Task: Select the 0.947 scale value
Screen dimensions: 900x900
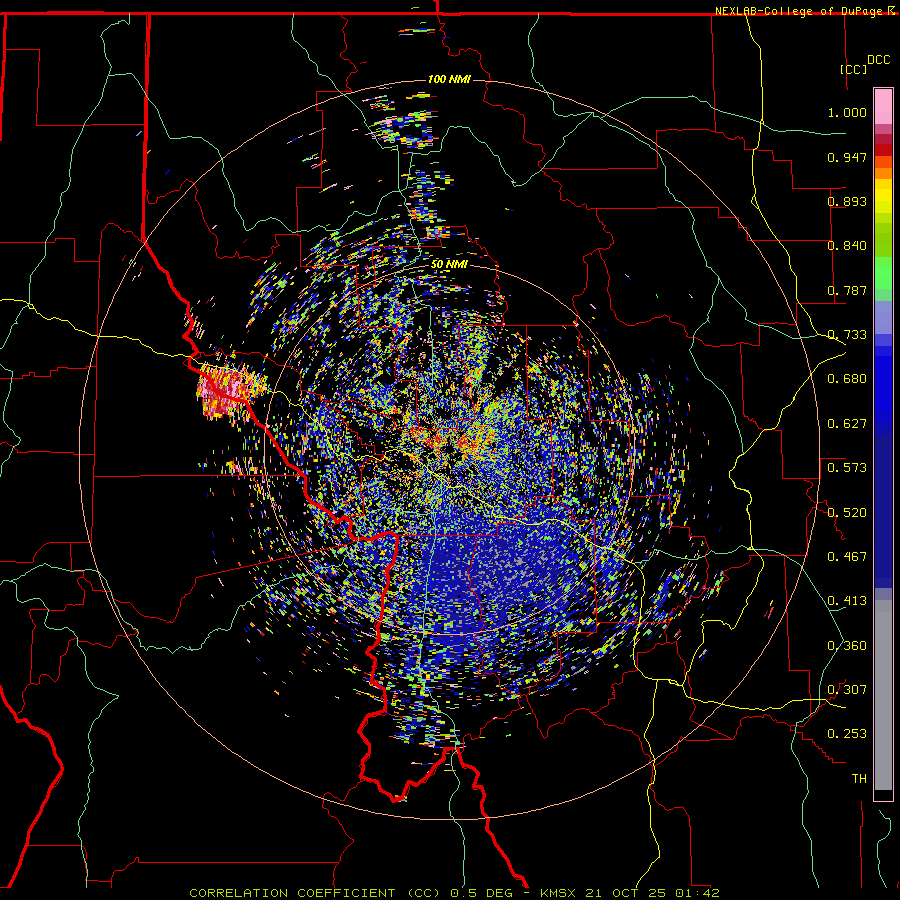Action: [x=847, y=157]
